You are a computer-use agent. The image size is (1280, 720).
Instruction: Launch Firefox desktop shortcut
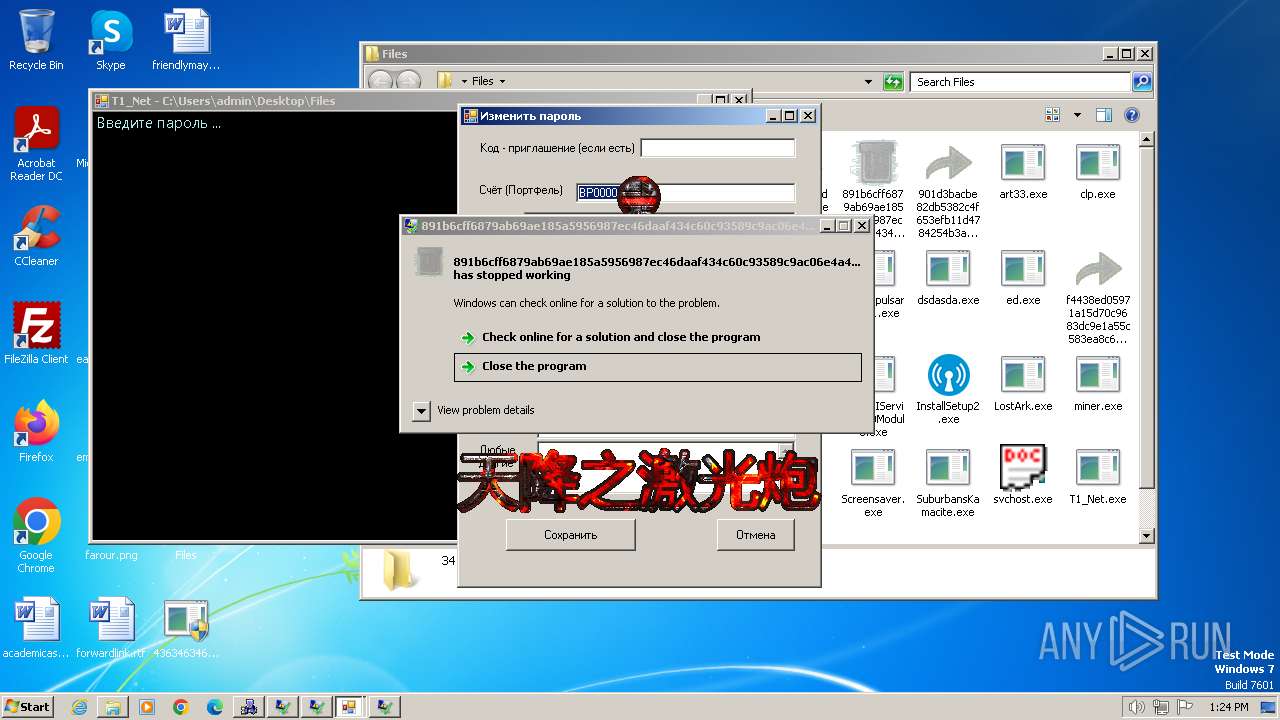click(36, 431)
